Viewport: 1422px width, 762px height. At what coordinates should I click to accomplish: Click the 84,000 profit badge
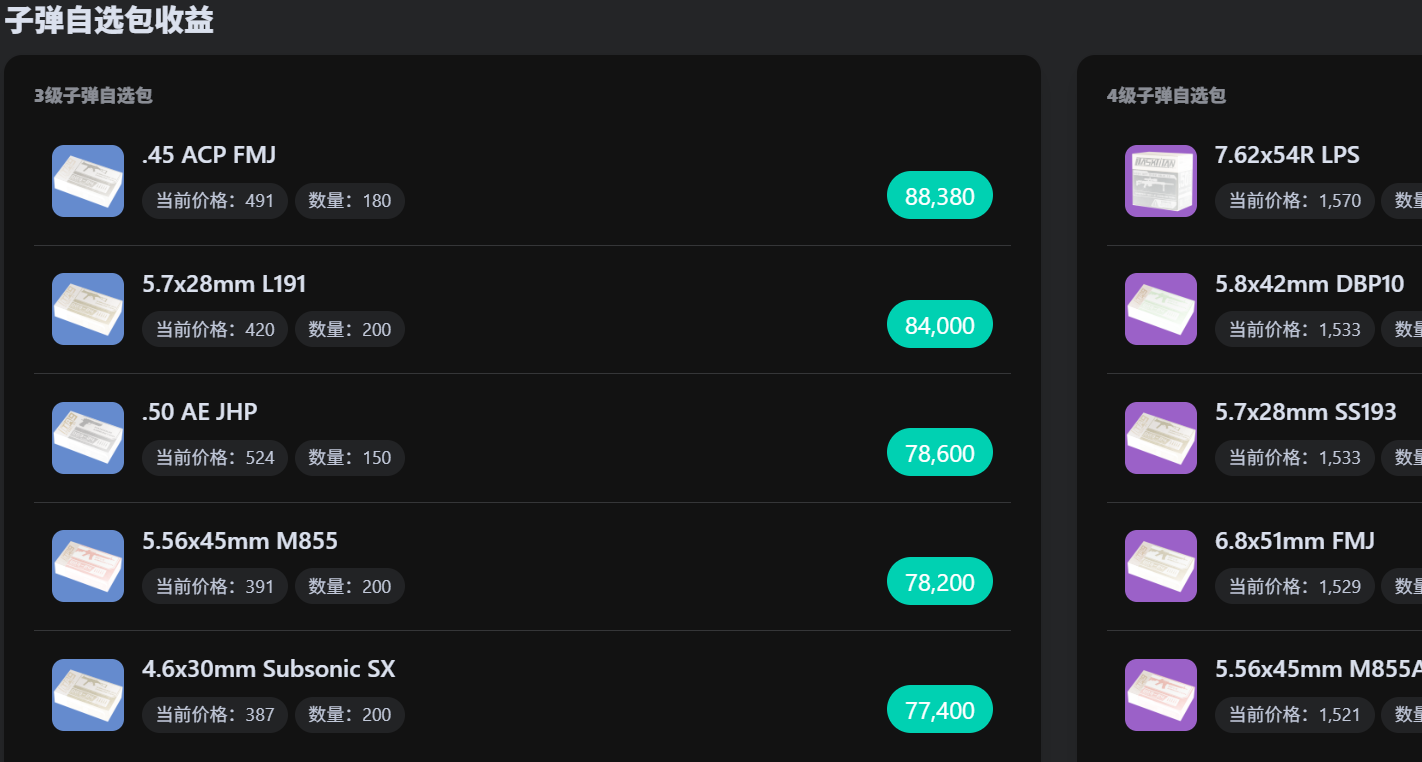[x=939, y=325]
